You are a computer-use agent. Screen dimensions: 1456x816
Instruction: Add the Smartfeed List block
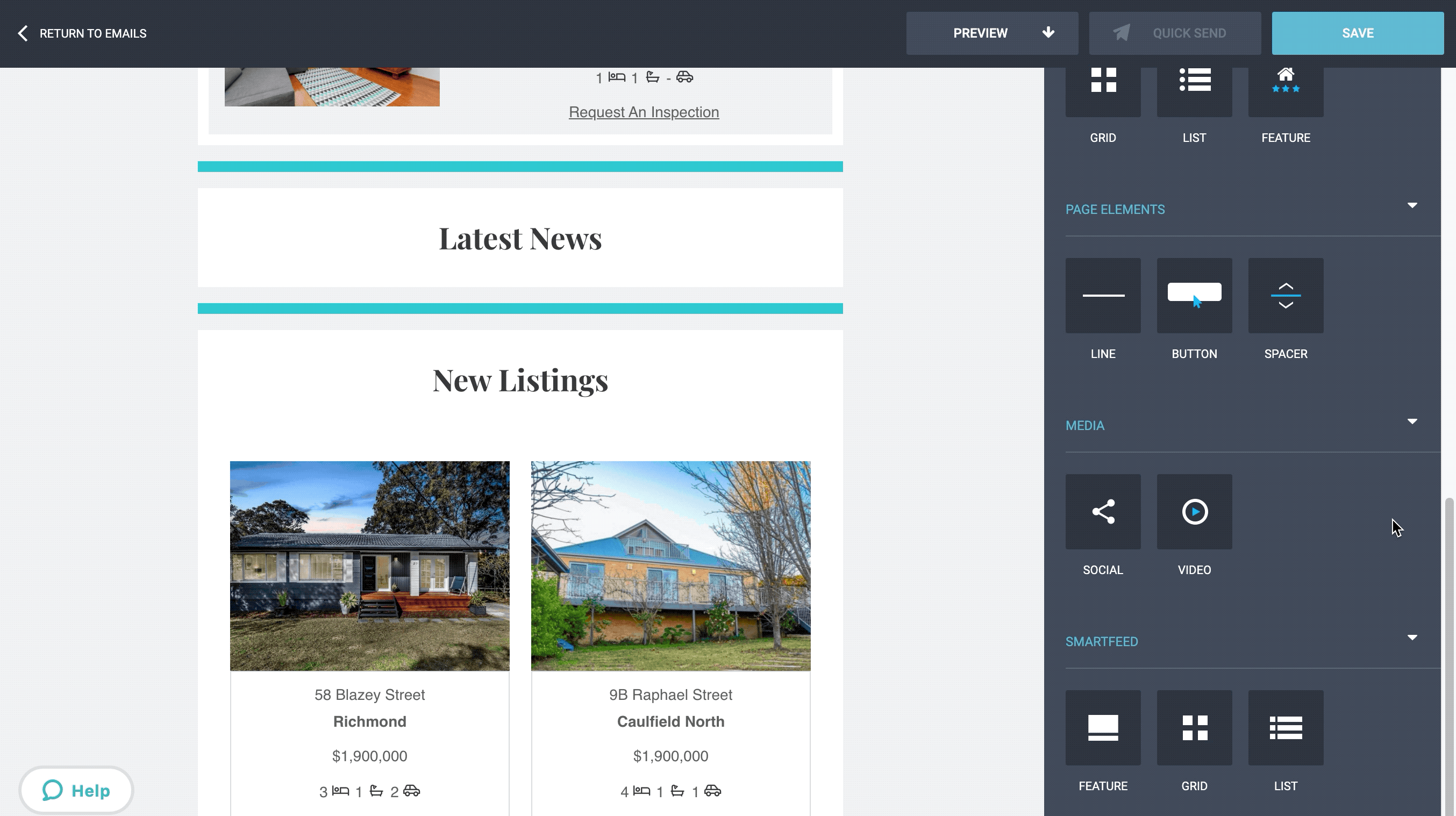[1286, 727]
